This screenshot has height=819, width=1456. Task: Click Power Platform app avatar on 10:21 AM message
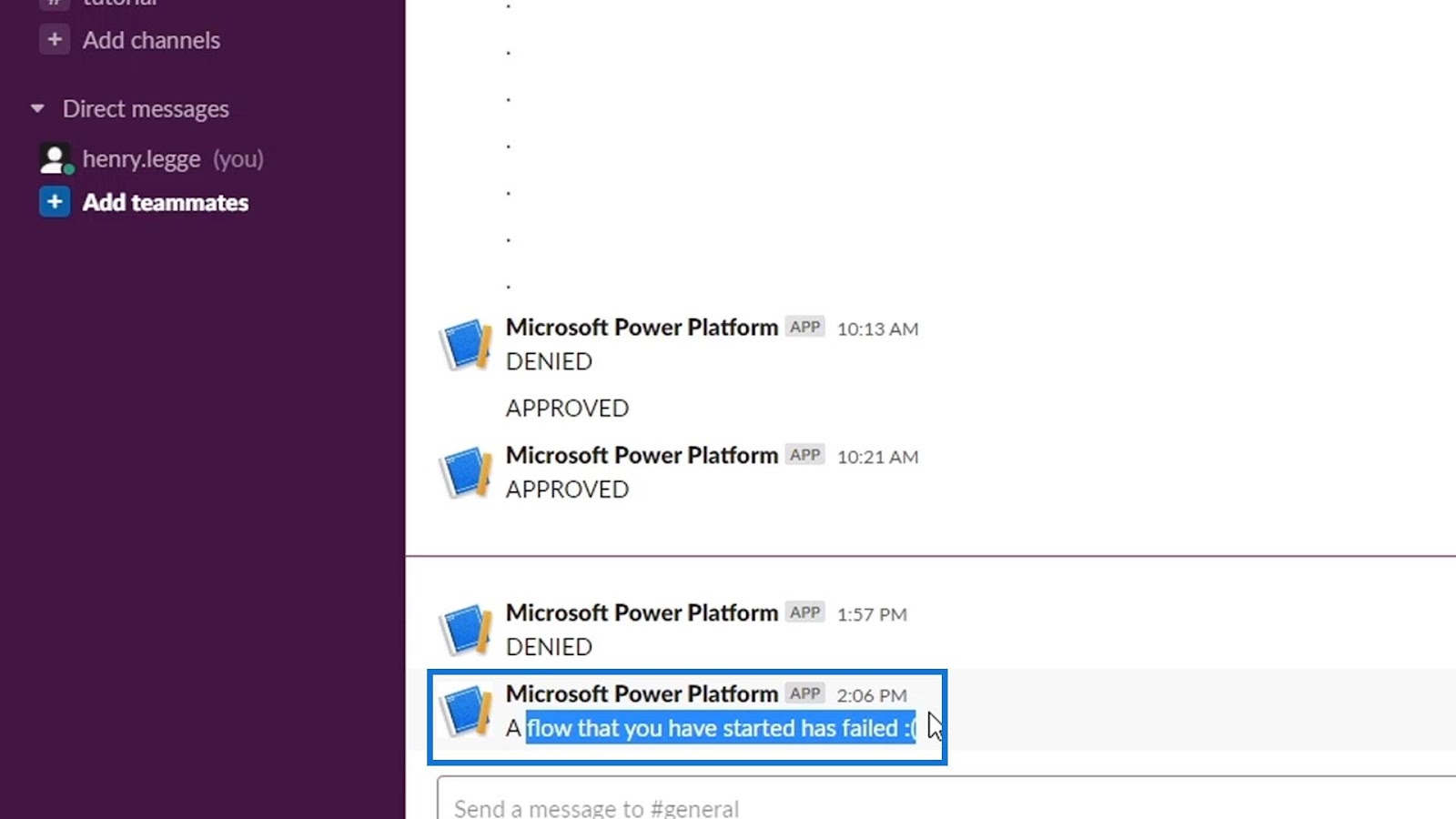click(x=467, y=471)
